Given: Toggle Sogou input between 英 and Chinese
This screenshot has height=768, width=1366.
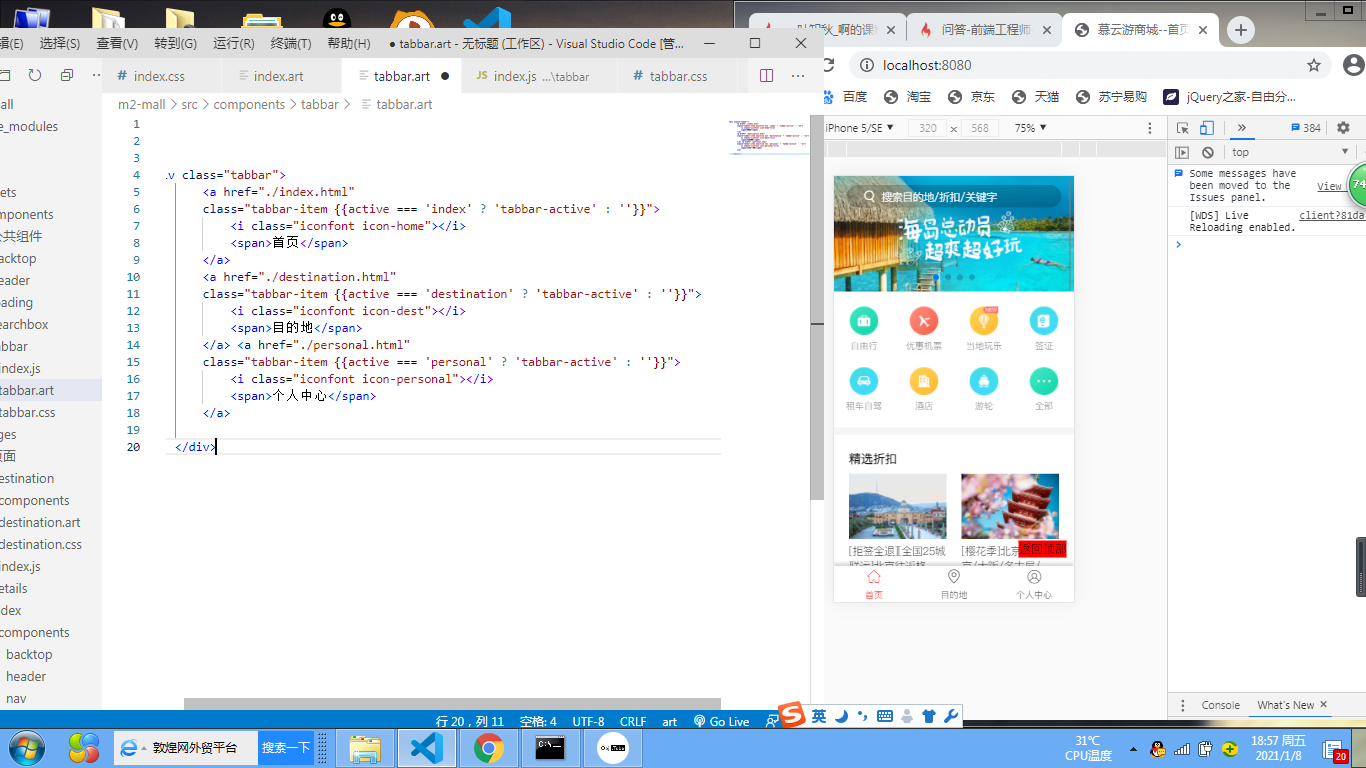Looking at the screenshot, I should [x=819, y=716].
